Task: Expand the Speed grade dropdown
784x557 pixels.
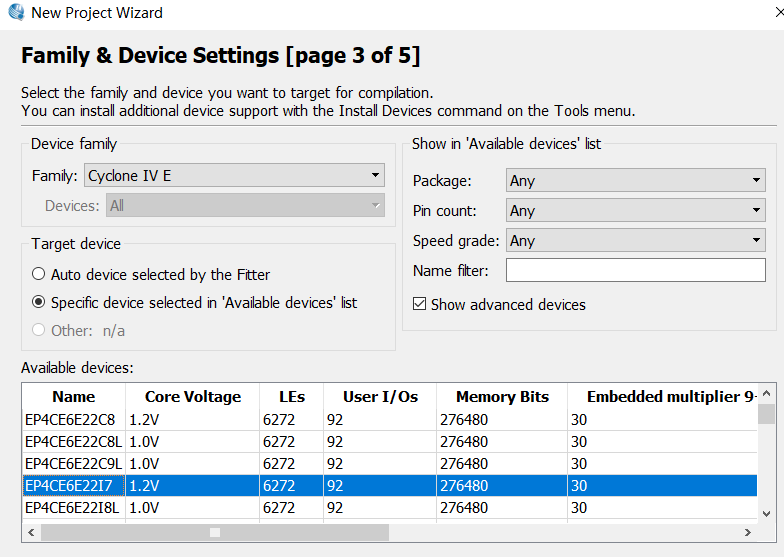Action: (x=636, y=241)
